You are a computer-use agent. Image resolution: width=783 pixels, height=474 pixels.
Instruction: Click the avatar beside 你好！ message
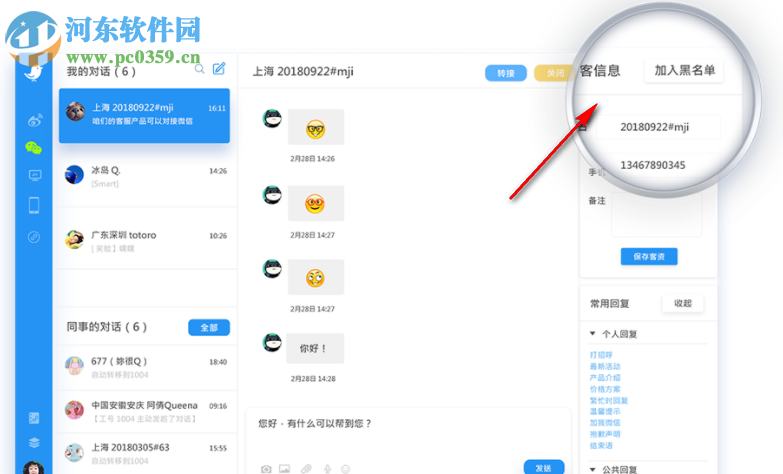click(x=272, y=343)
